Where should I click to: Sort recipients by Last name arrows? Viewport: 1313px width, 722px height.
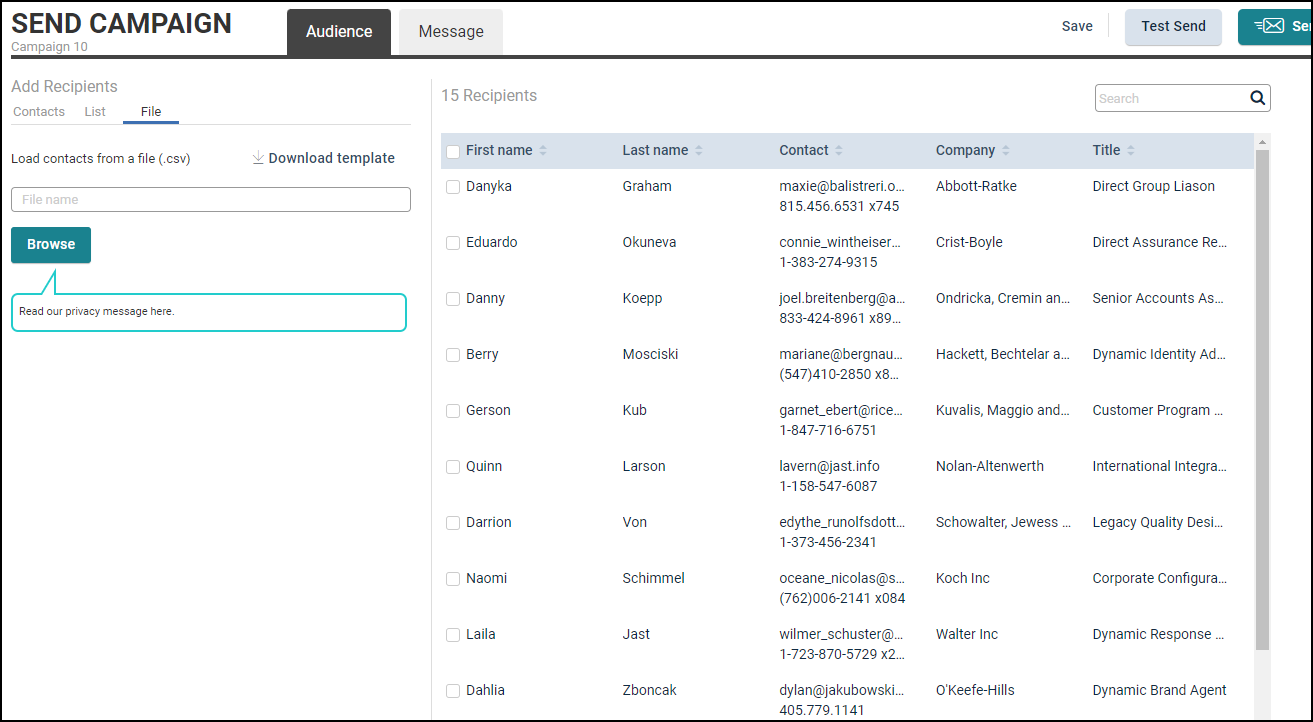[x=699, y=151]
